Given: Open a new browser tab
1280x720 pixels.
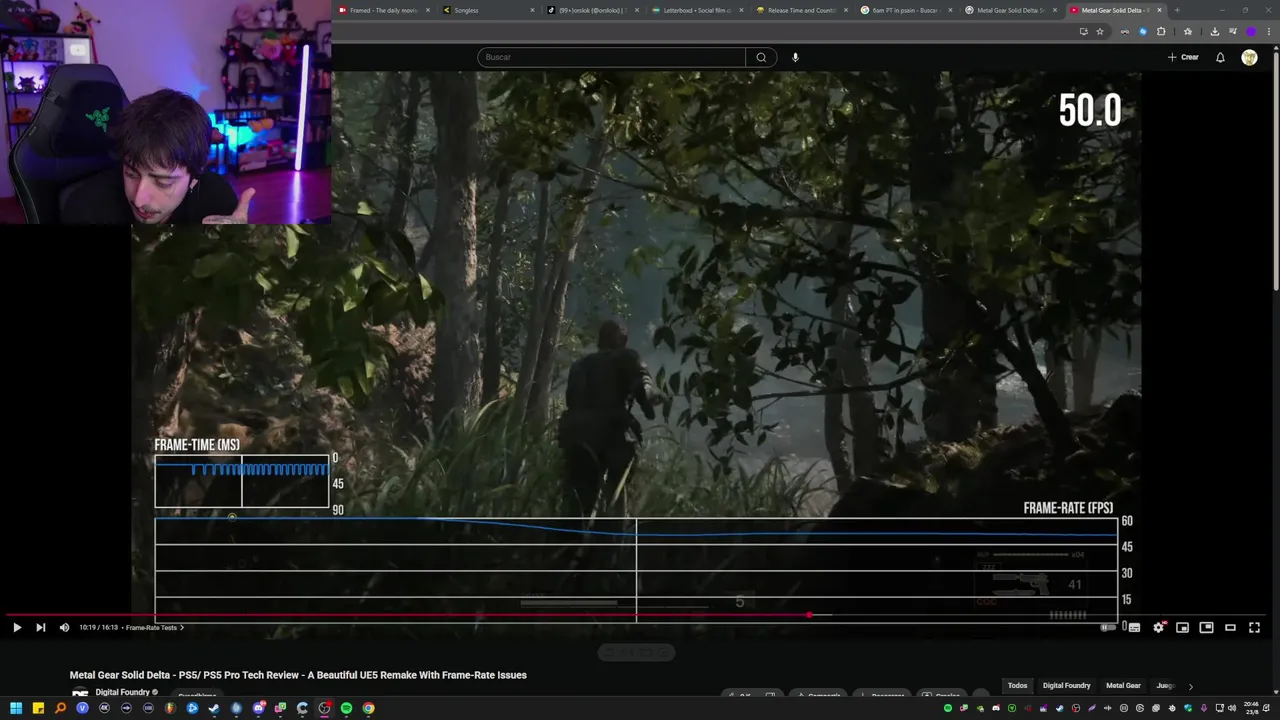Looking at the screenshot, I should click(x=1176, y=10).
